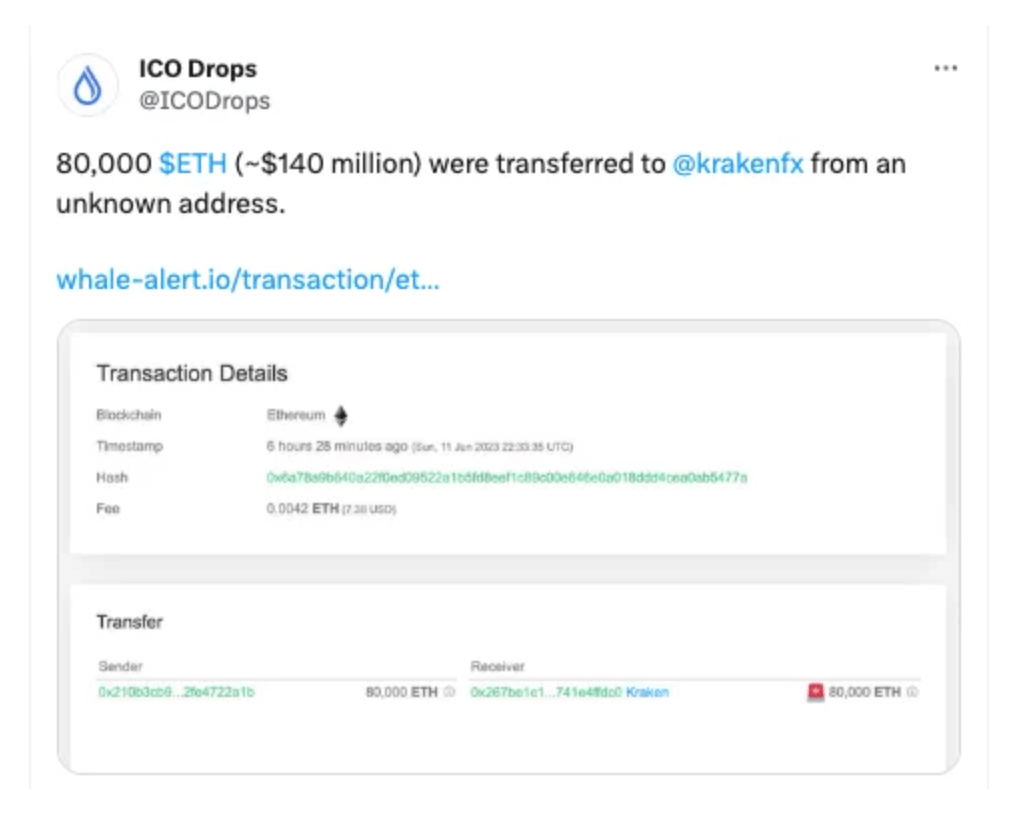
Task: Open the $ETH cashtag
Action: (193, 164)
